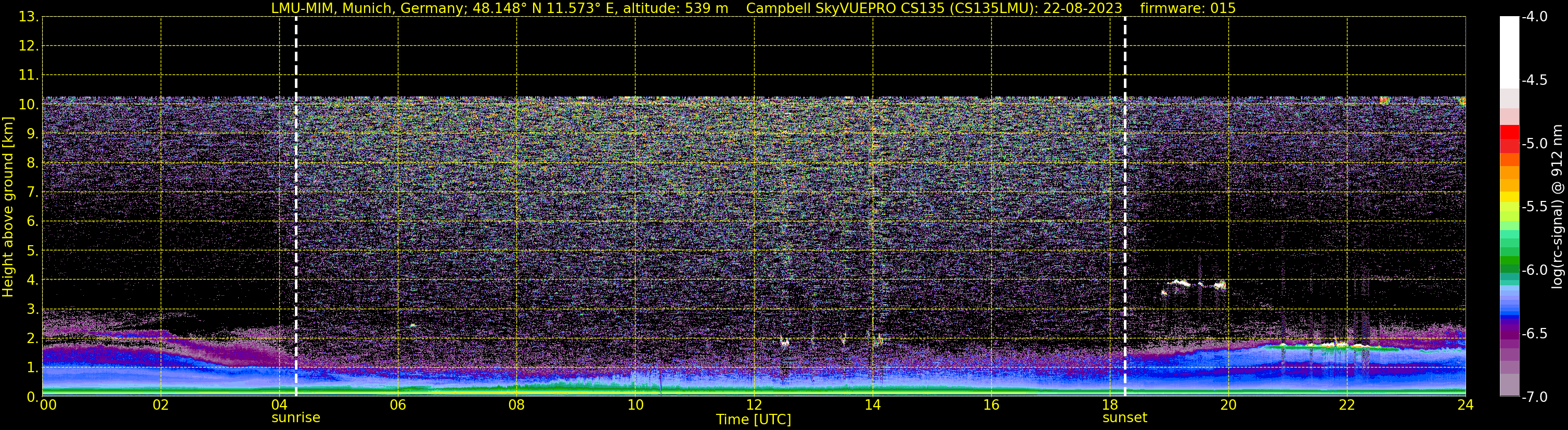Click the white swatch at top of colorbar

point(1510,53)
